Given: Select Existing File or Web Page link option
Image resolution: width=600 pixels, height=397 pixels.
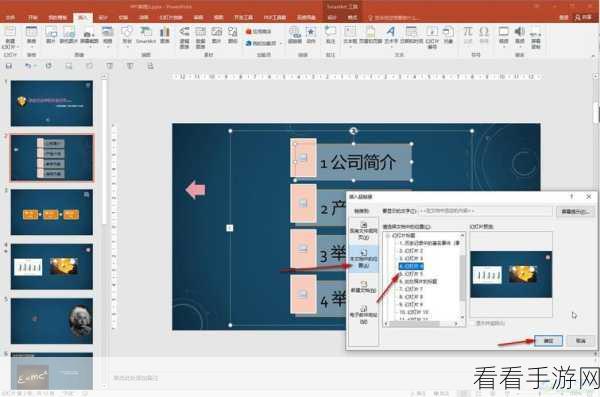Looking at the screenshot, I should point(364,231).
